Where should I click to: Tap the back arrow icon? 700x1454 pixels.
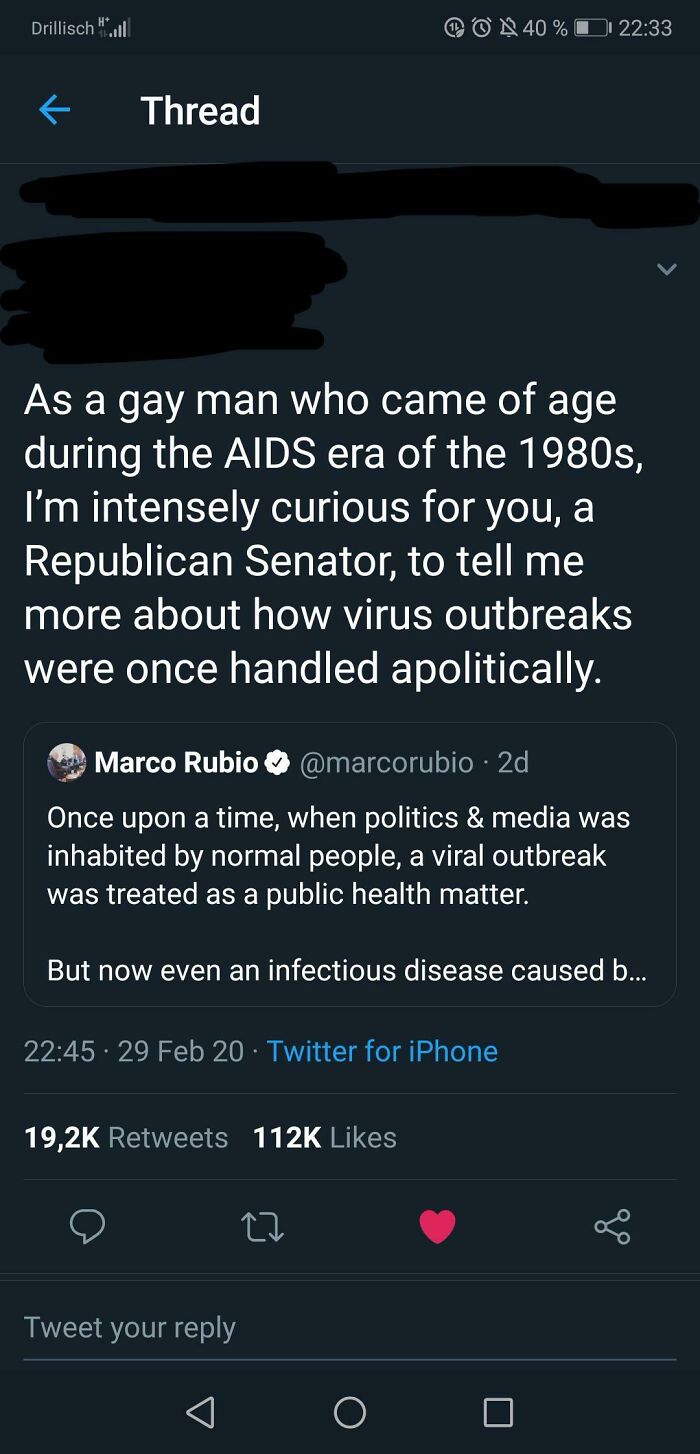pyautogui.click(x=54, y=111)
